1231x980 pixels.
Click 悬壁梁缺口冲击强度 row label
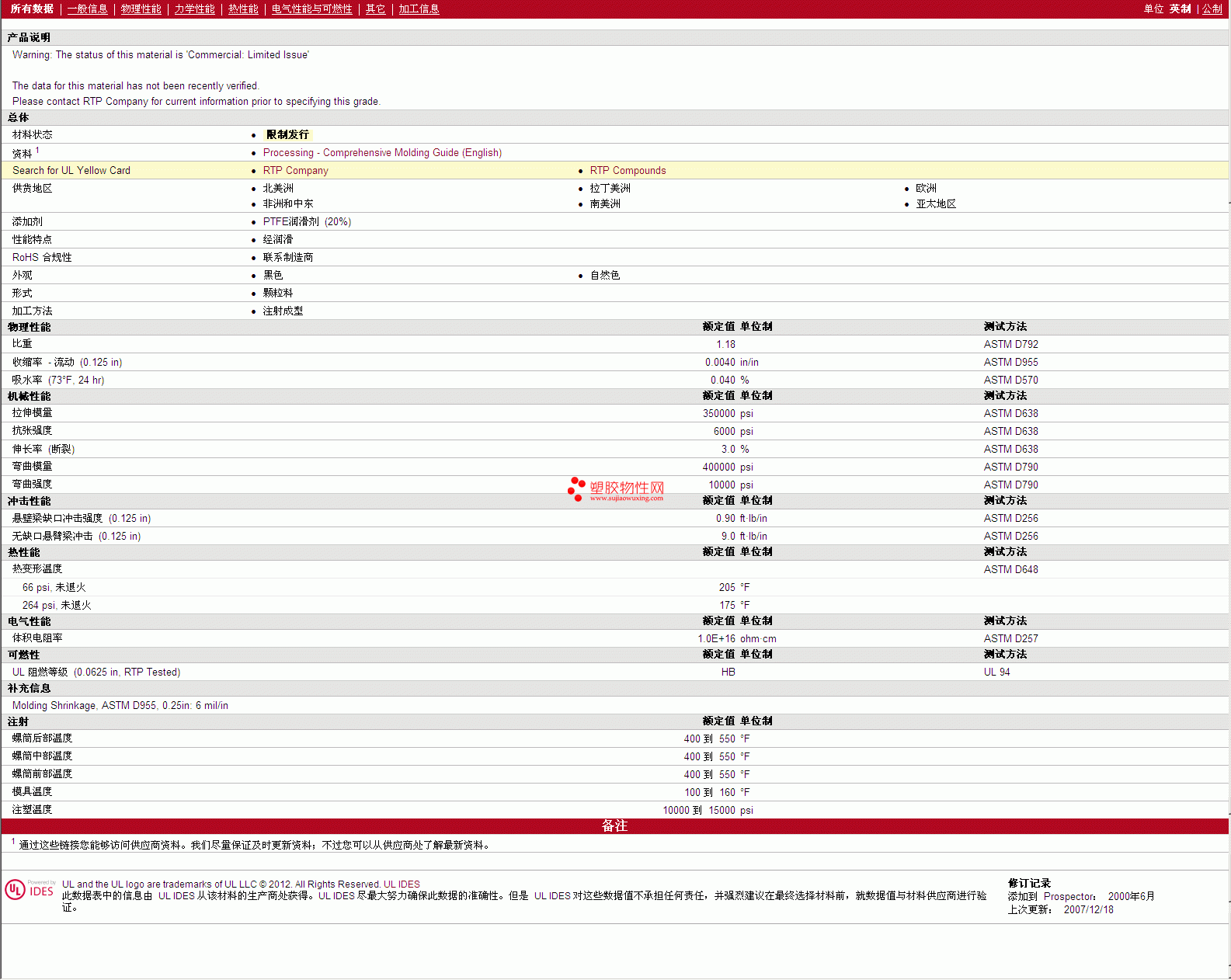[82, 519]
